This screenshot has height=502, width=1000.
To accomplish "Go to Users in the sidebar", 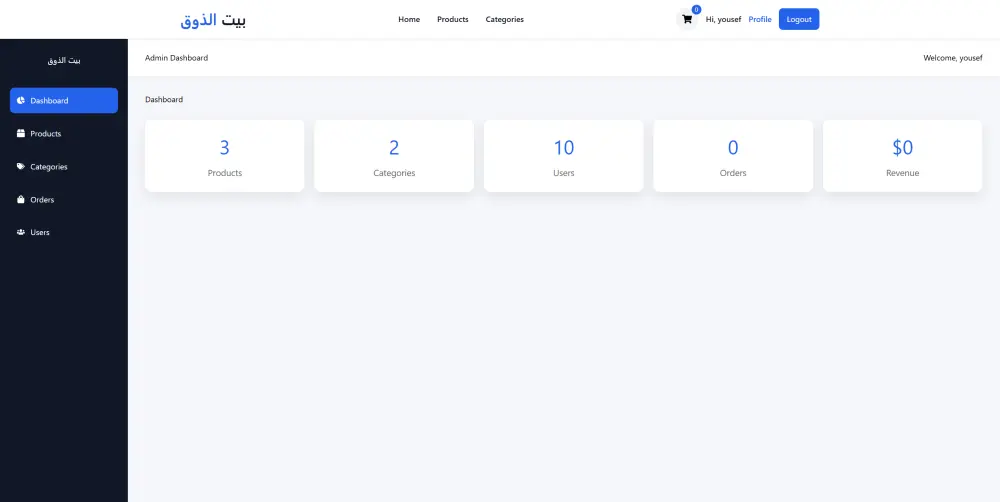I will [64, 232].
